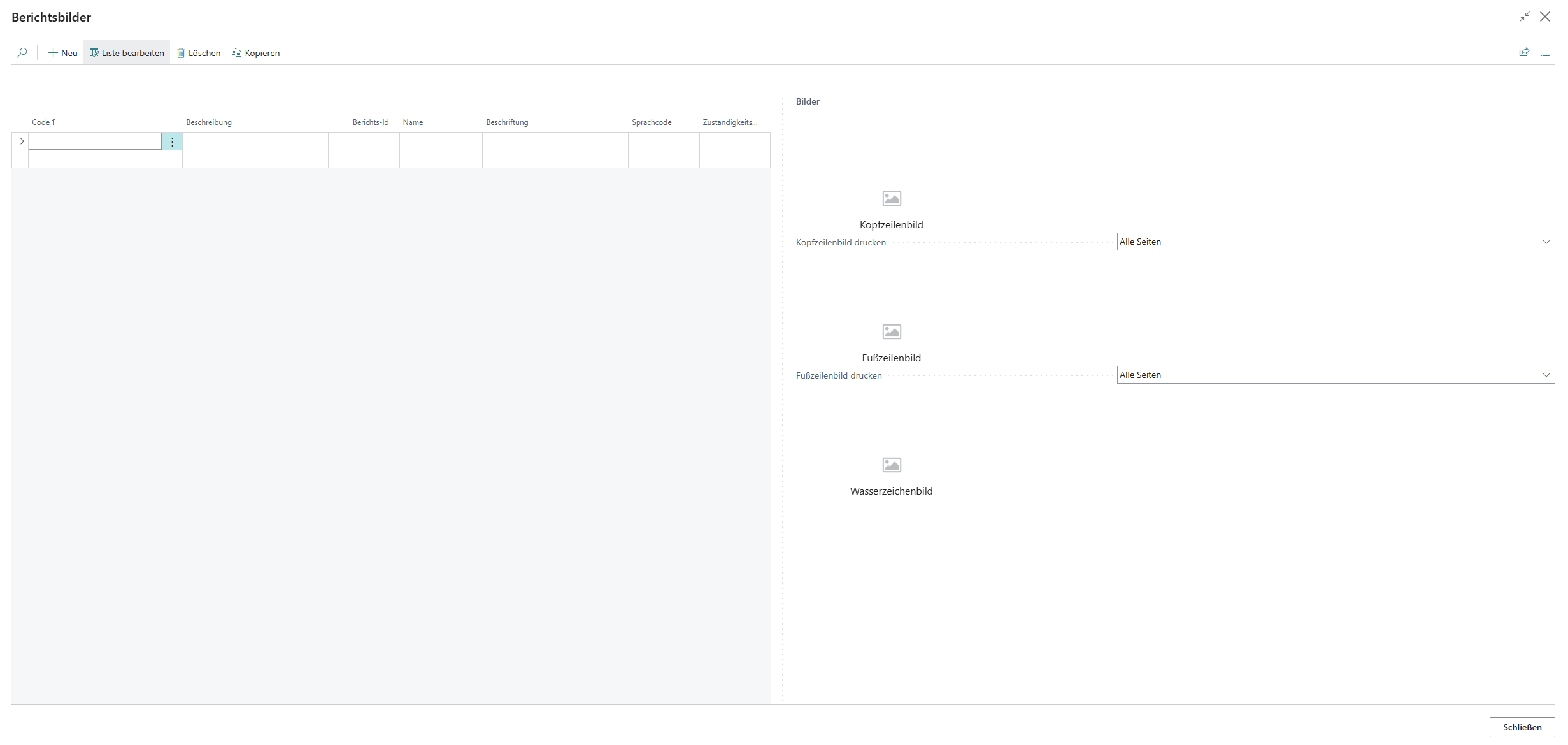Click the Sprachcode column header
The width and height of the screenshot is (1568, 745).
[x=652, y=122]
